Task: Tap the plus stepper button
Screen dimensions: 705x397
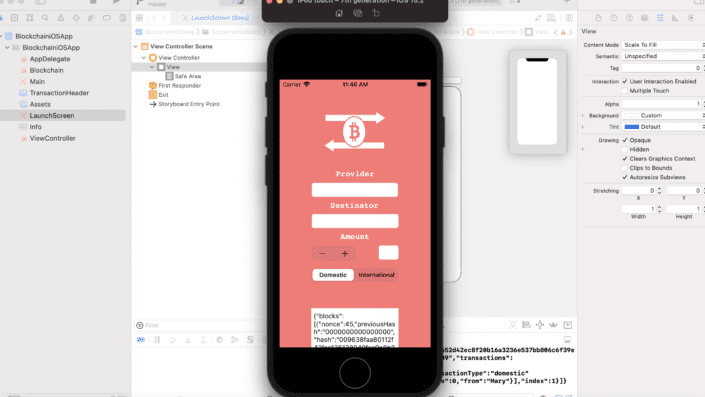Action: [x=345, y=254]
